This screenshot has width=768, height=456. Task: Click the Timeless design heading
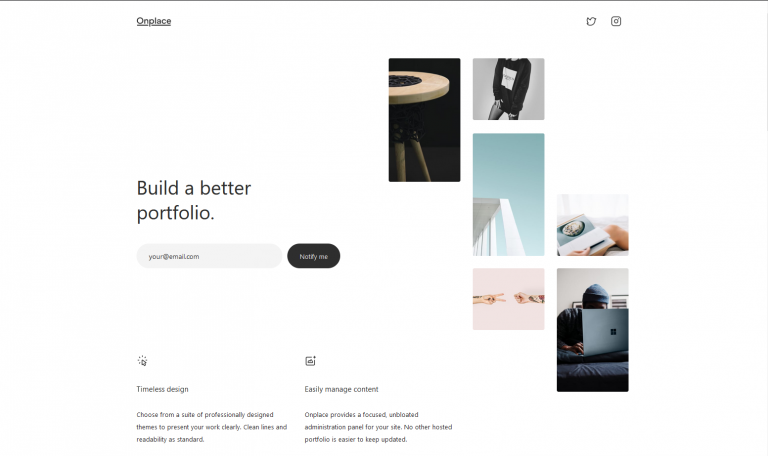(162, 389)
